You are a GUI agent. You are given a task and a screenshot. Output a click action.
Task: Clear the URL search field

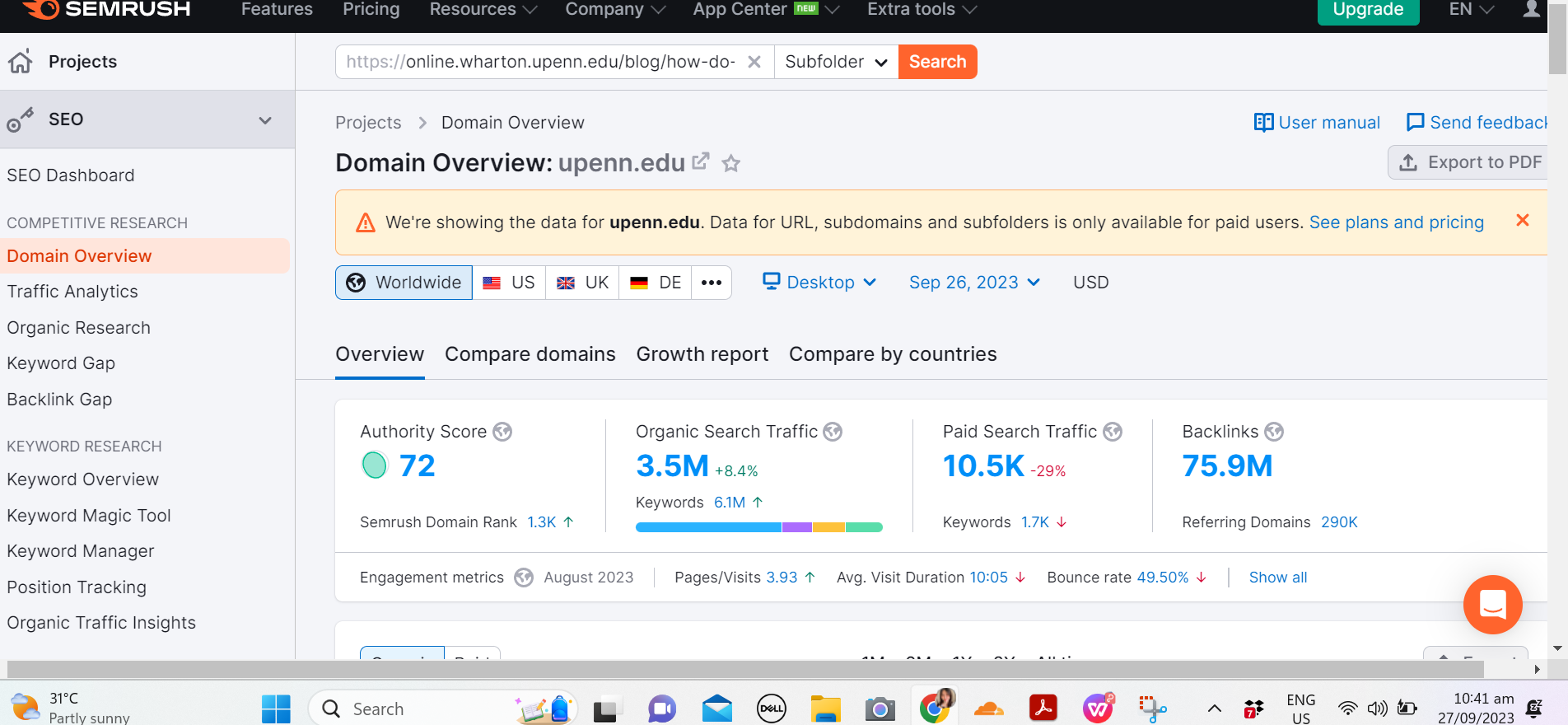point(754,62)
